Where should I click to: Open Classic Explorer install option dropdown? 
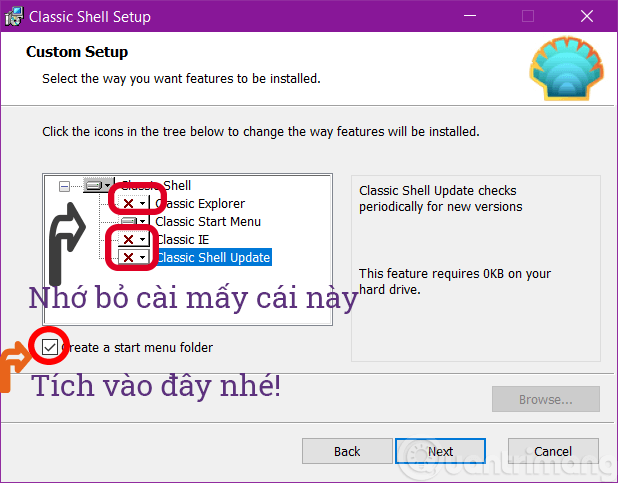pyautogui.click(x=134, y=203)
